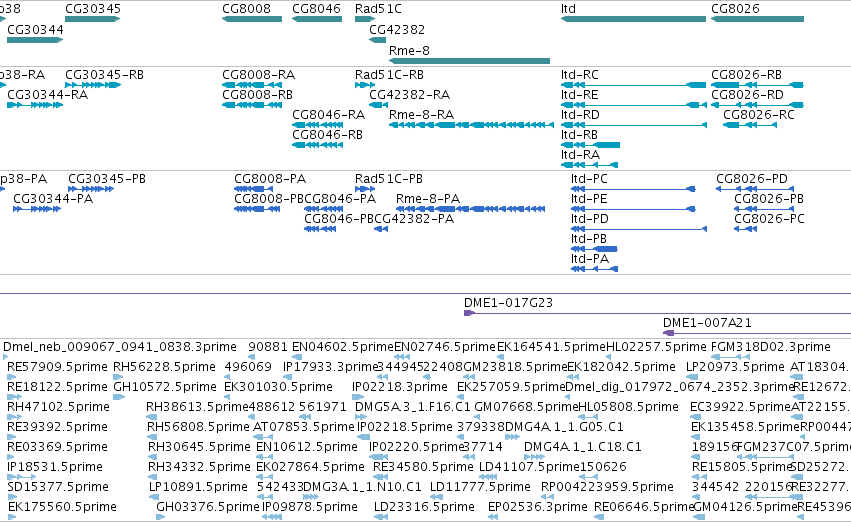
Task: Click protein CG42382-PA
Action: point(381,229)
